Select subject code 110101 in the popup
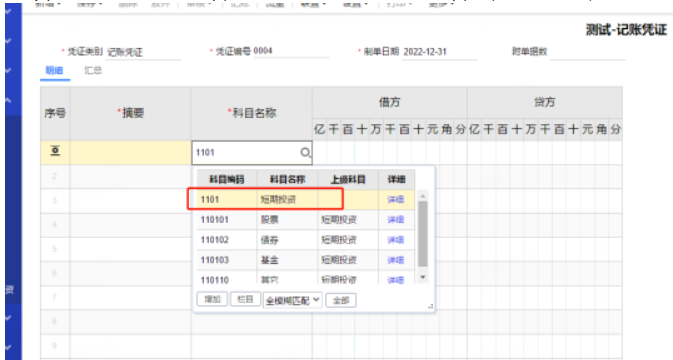 (x=215, y=220)
